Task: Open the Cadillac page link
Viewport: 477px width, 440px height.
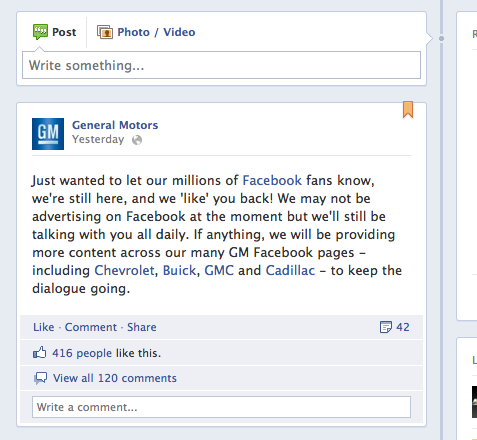Action: pos(290,270)
